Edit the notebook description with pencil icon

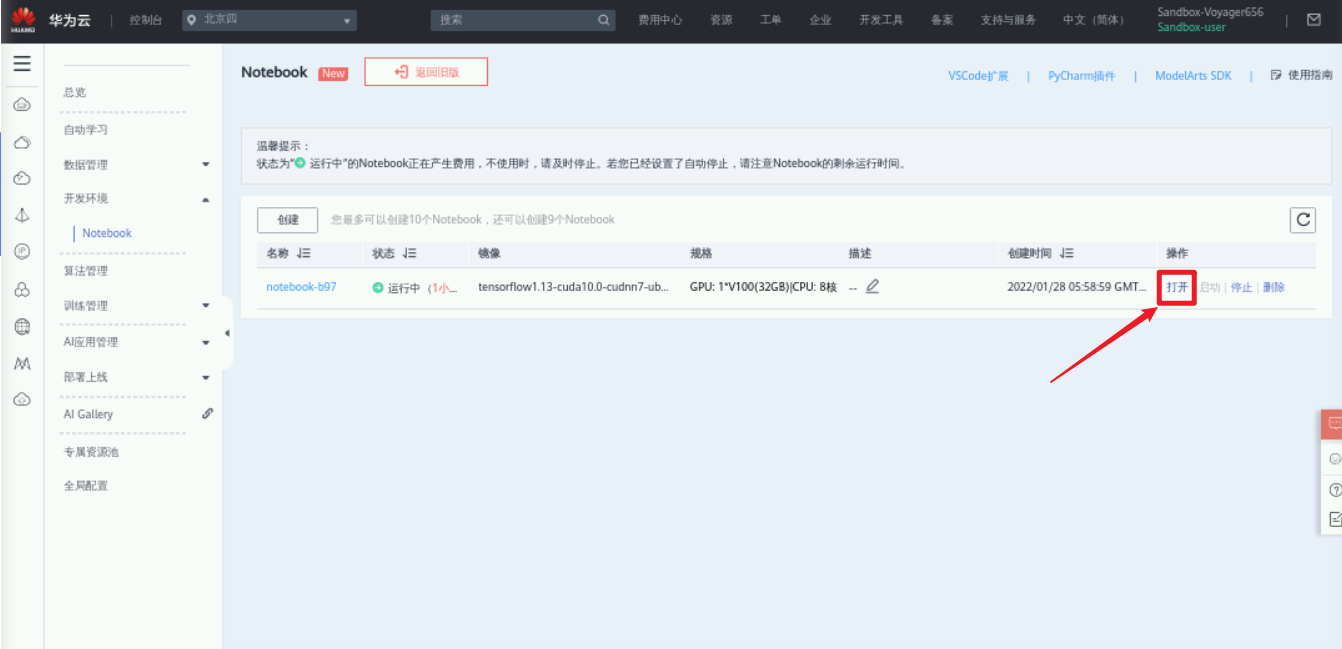pyautogui.click(x=872, y=287)
